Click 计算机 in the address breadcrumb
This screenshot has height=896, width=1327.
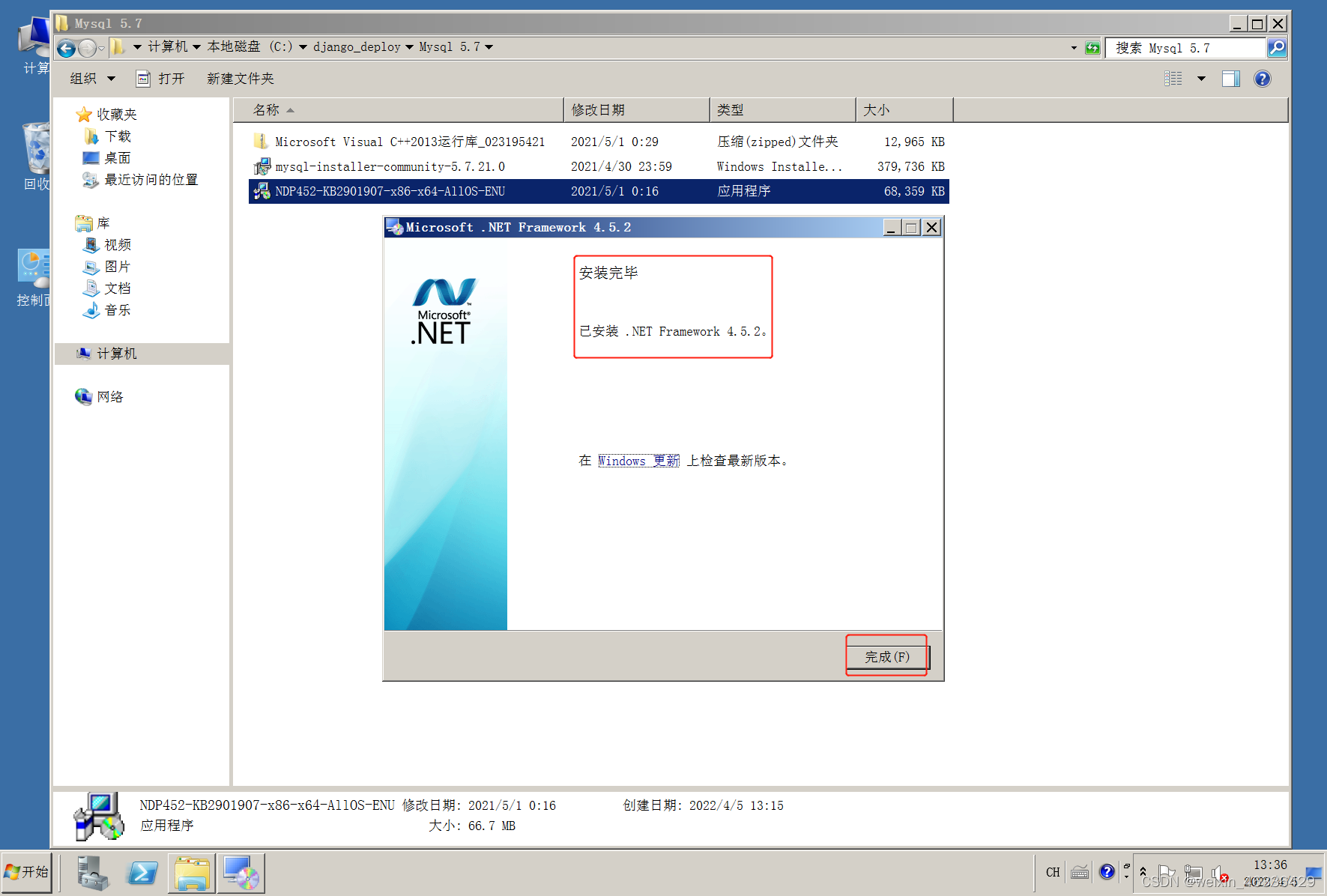pos(168,47)
